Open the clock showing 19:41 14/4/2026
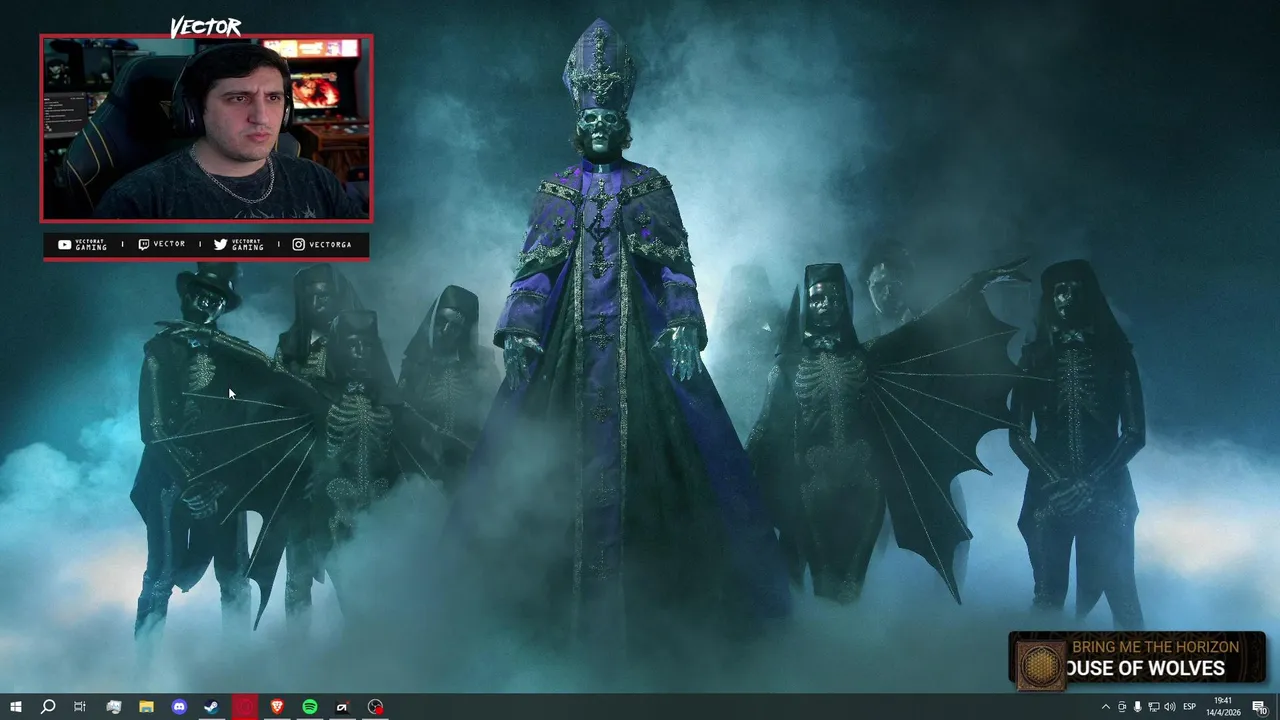This screenshot has height=720, width=1280. pyautogui.click(x=1225, y=707)
